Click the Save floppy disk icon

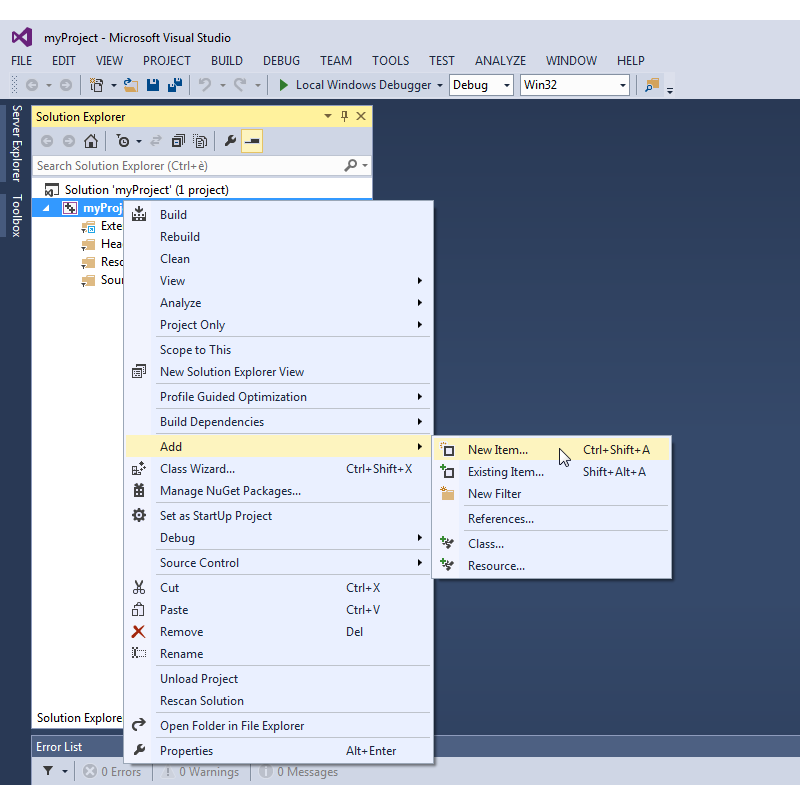pos(153,85)
